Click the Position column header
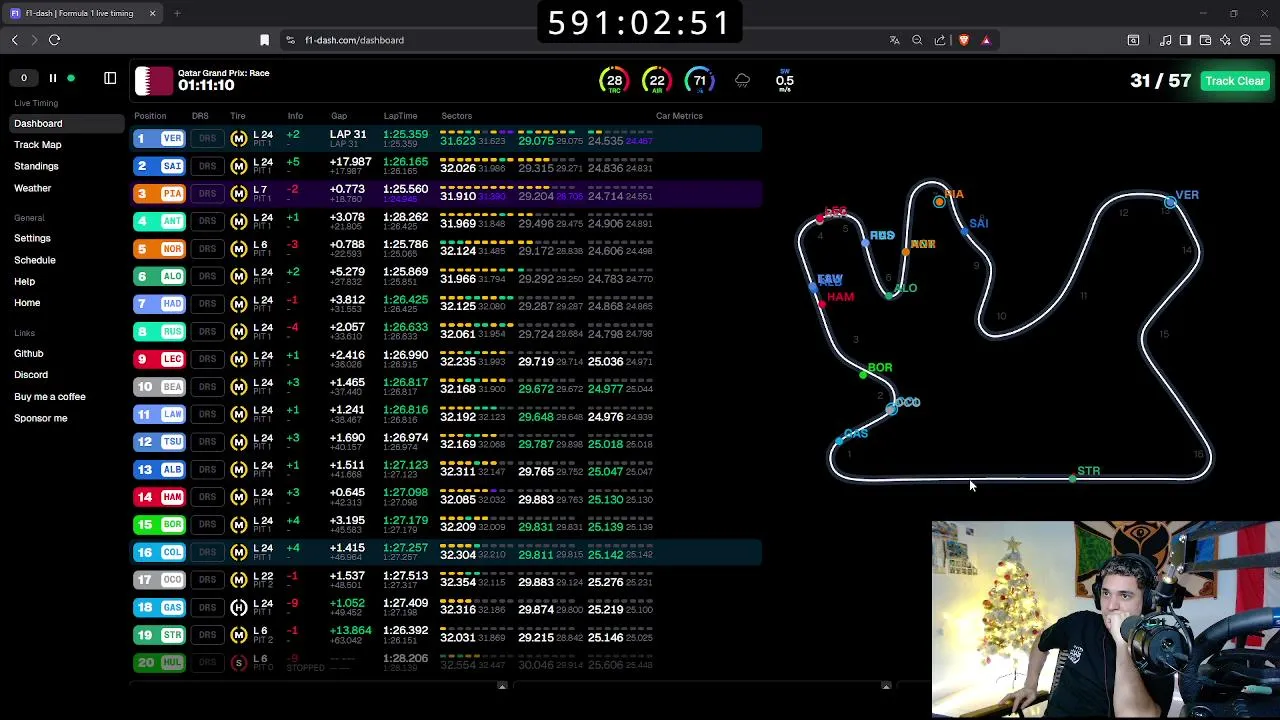This screenshot has height=720, width=1280. tap(150, 116)
